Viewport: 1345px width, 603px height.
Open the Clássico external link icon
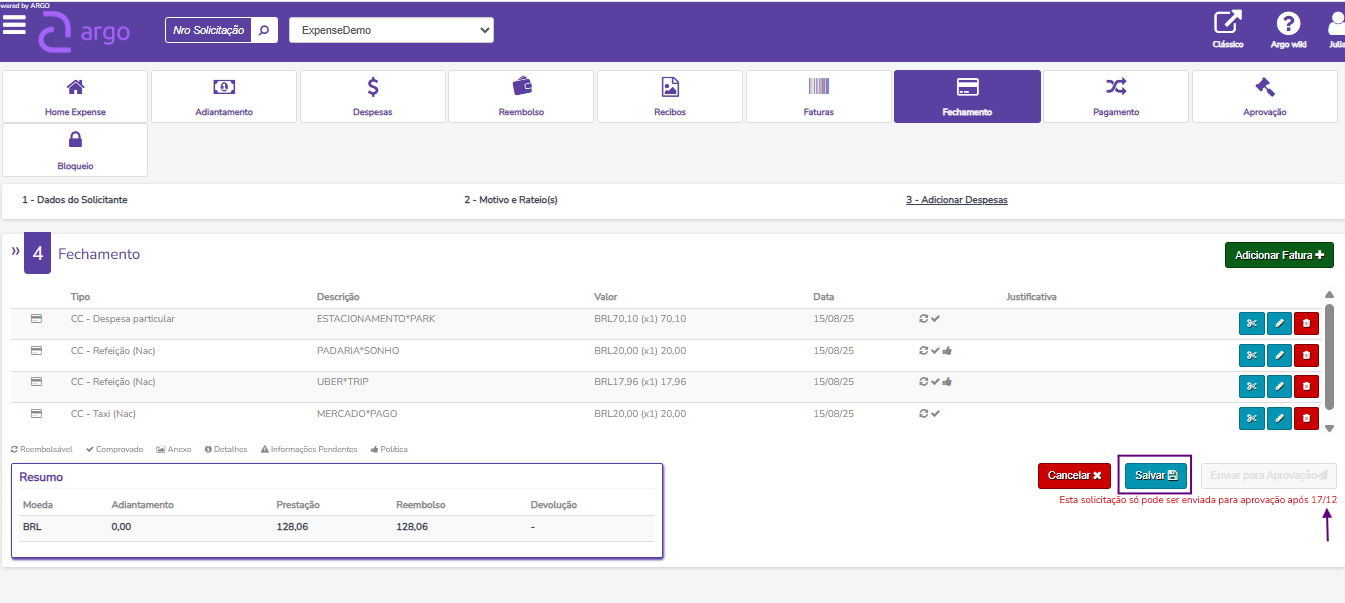click(x=1227, y=24)
